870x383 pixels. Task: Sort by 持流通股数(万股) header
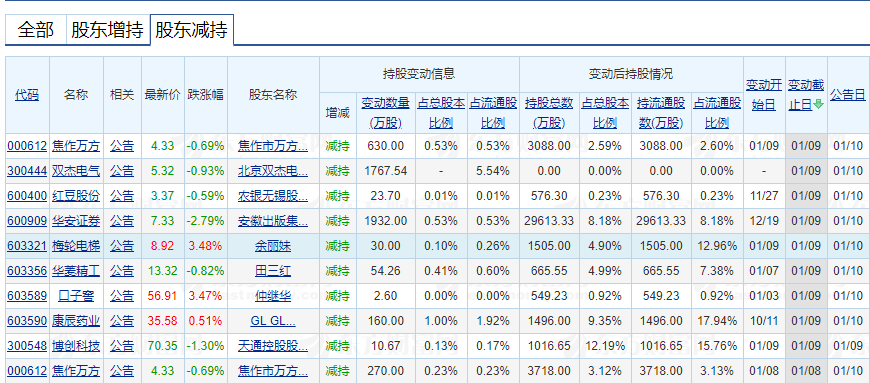coord(661,113)
